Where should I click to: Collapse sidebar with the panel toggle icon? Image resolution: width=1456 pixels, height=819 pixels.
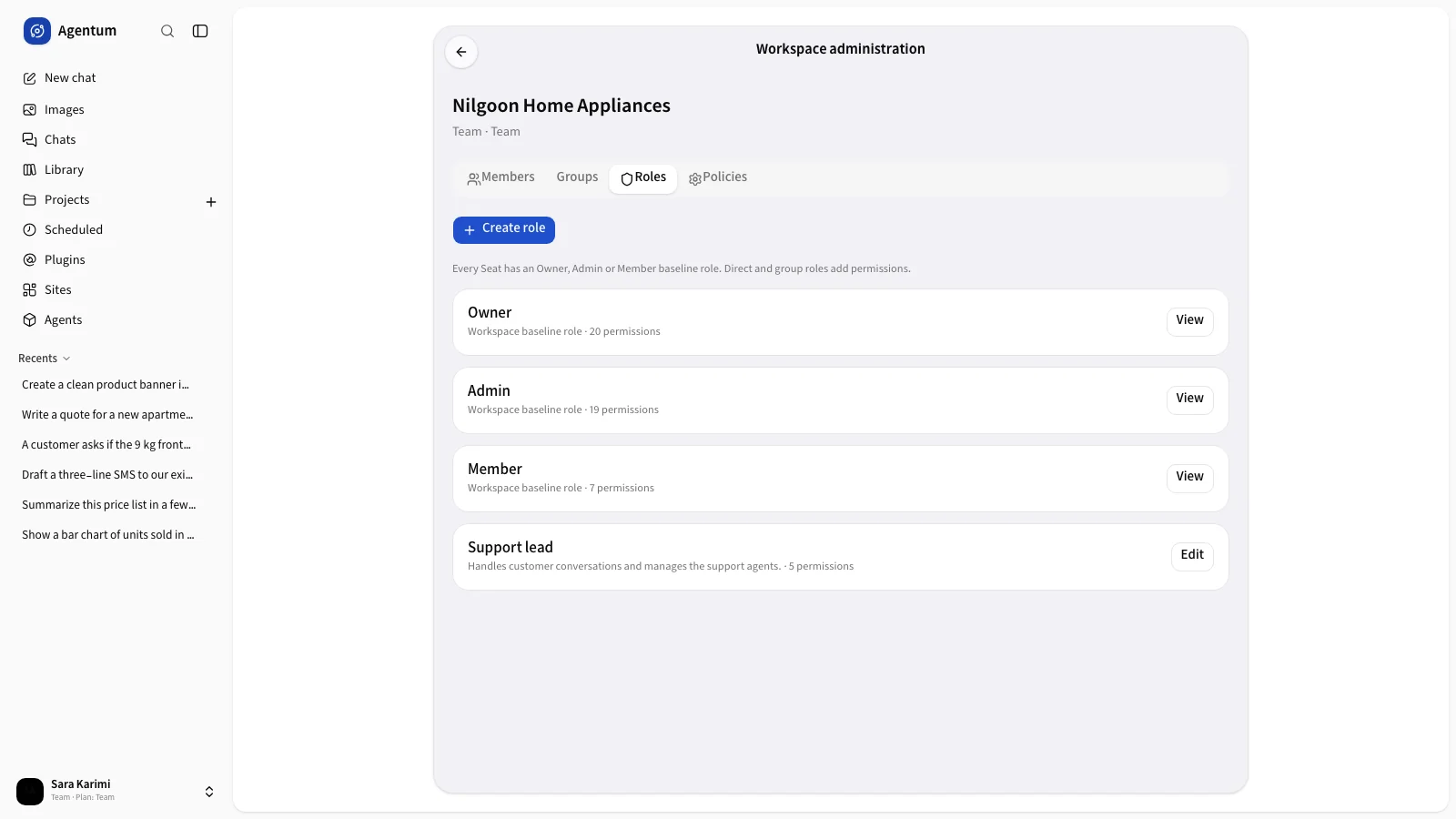[200, 31]
